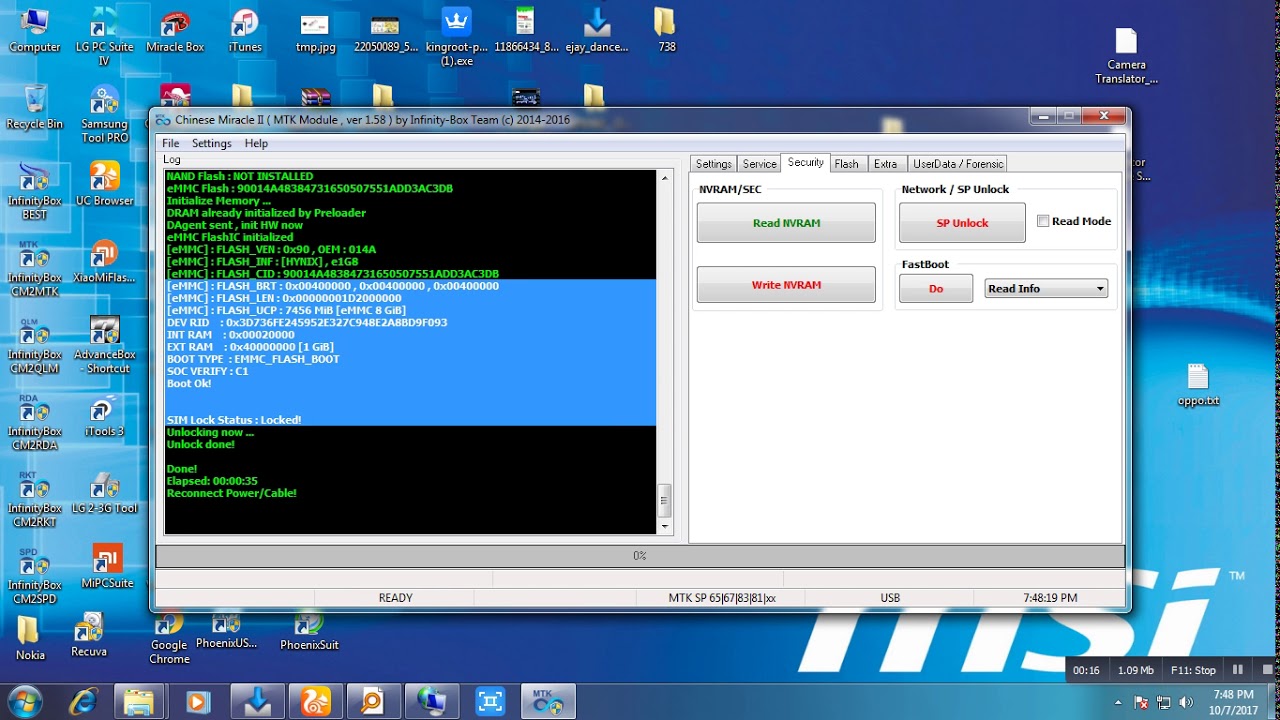Select the InfinityBox CM2QLM icon
The width and height of the screenshot is (1280, 720).
coord(34,346)
